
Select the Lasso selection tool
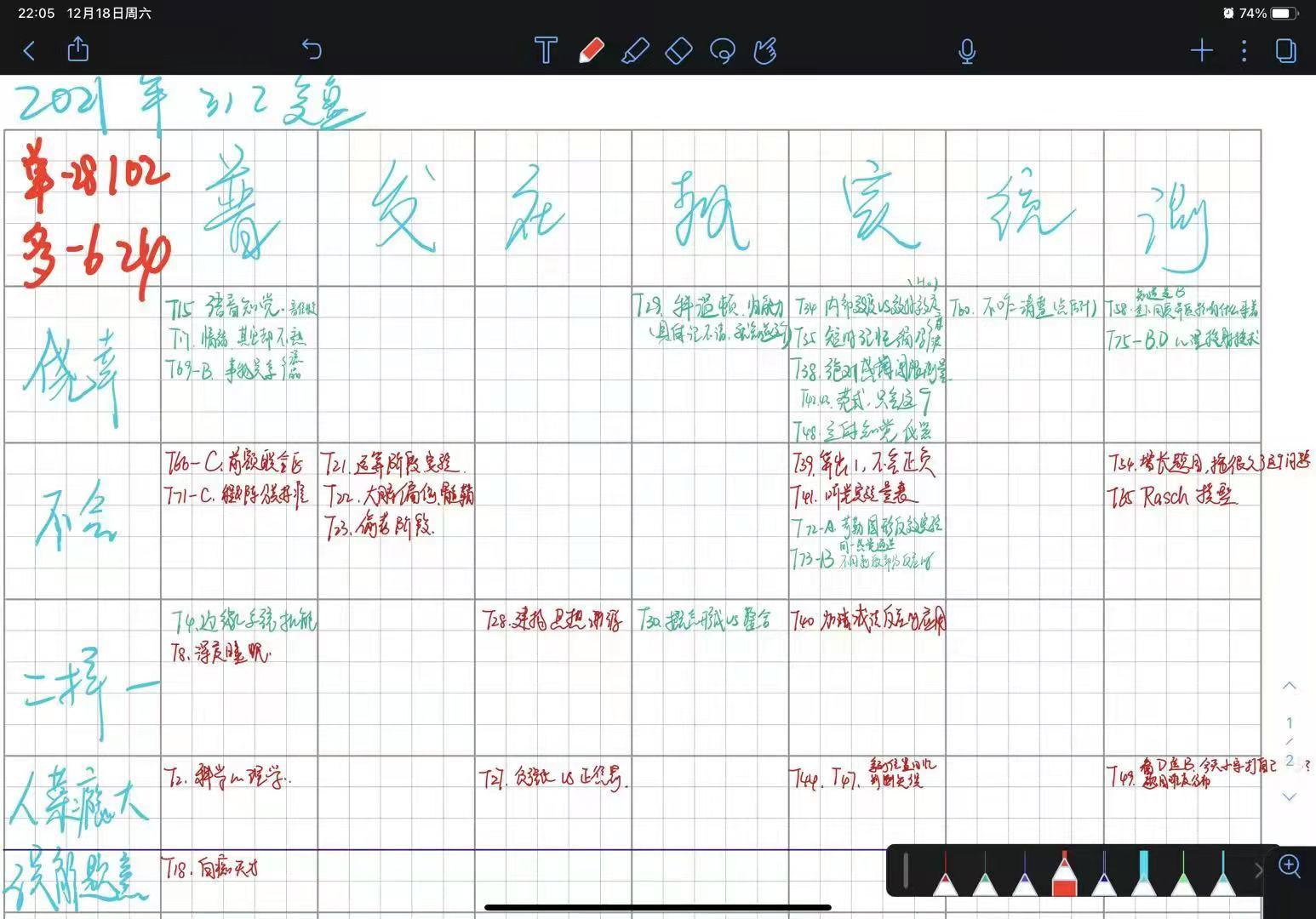click(x=723, y=51)
